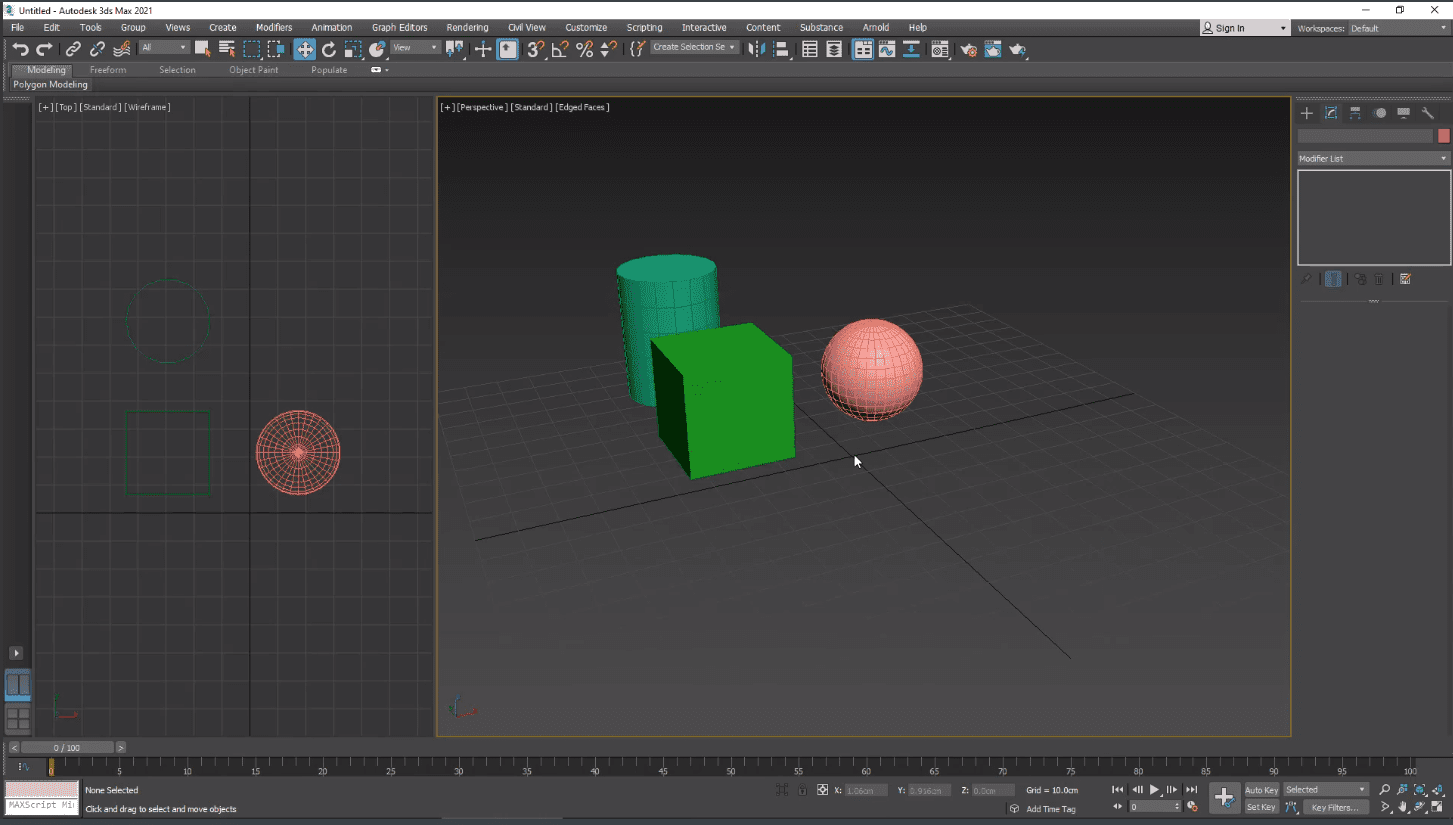Select the Select and Link tool

[73, 48]
